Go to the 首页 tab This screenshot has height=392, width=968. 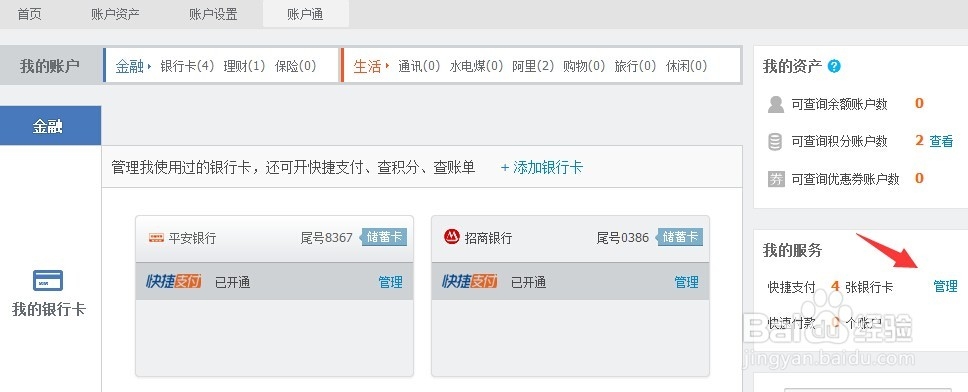pos(30,14)
